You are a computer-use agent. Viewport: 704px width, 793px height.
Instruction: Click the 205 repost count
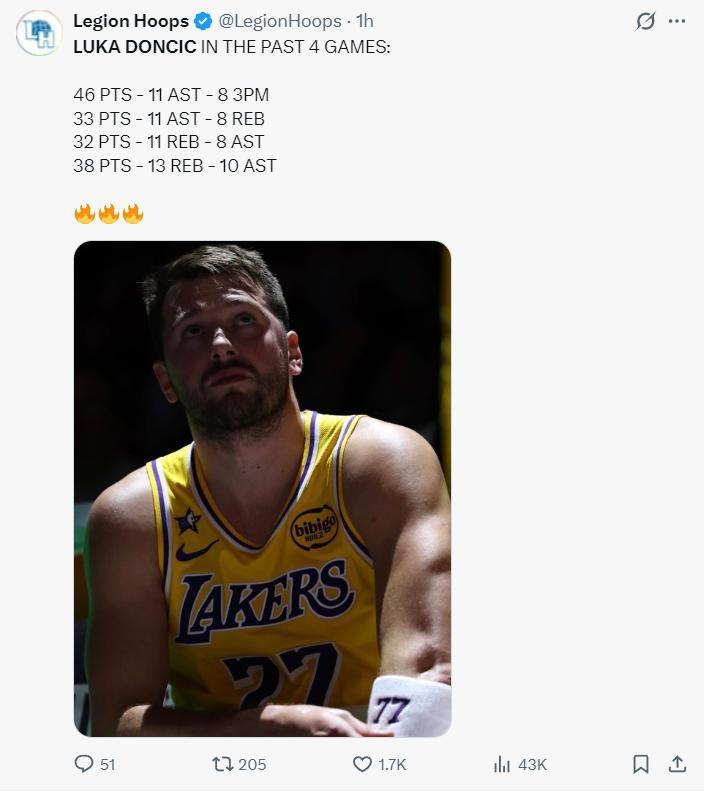[252, 764]
